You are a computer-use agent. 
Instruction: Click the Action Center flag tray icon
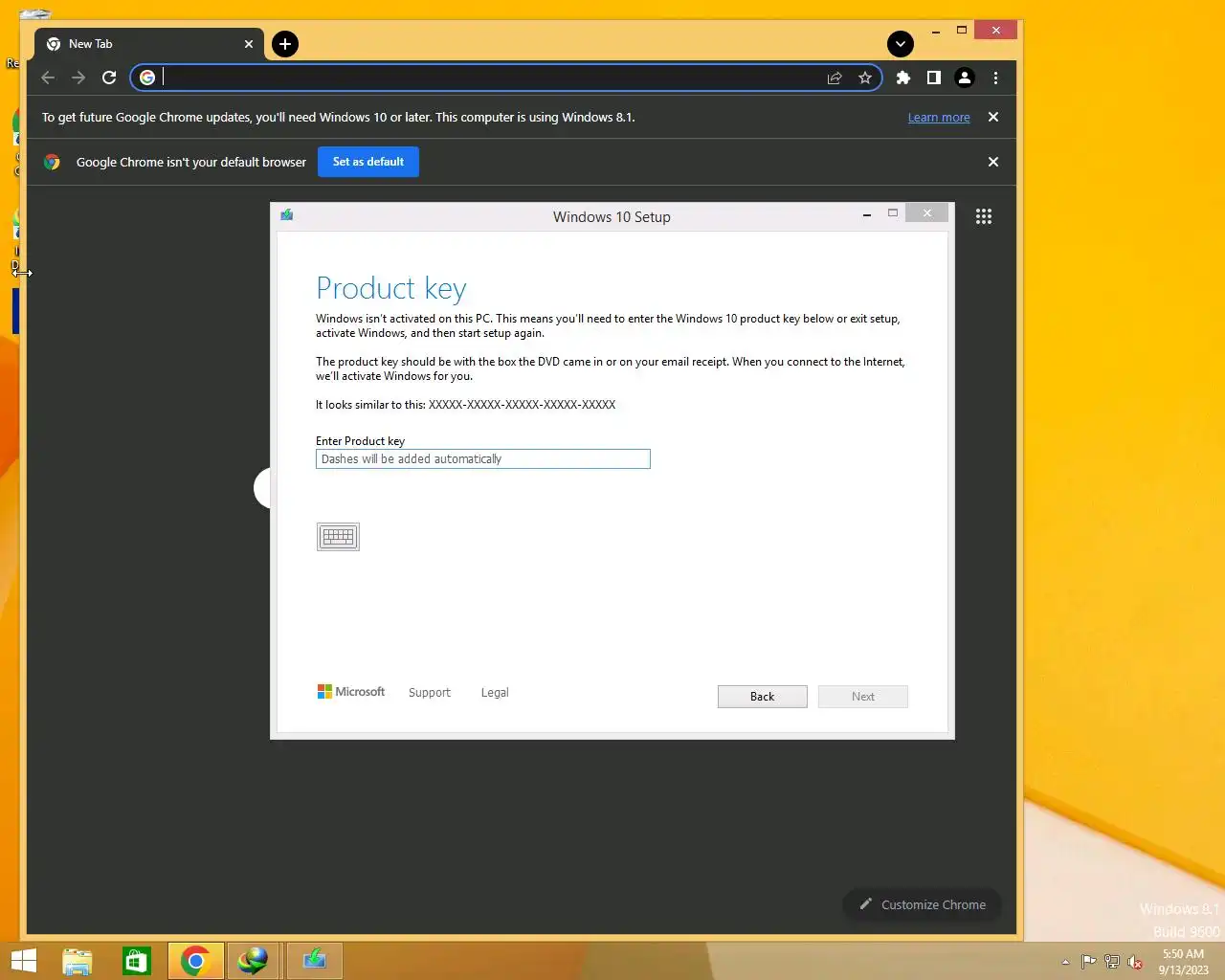(x=1088, y=962)
